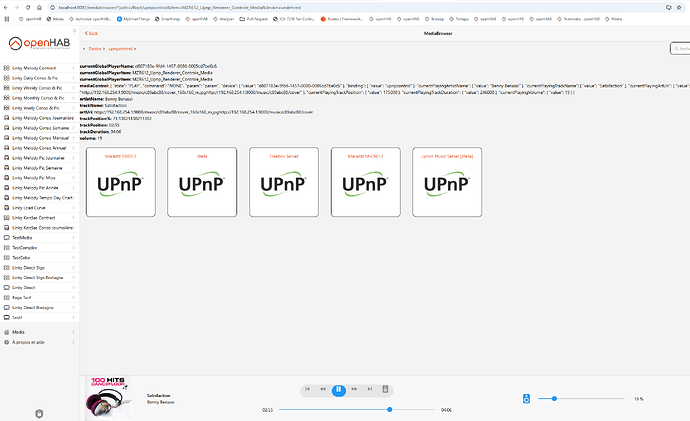Image resolution: width=690 pixels, height=421 pixels.
Task: Click icon beside Linky Melody Conso Semaine
Action: [7, 128]
